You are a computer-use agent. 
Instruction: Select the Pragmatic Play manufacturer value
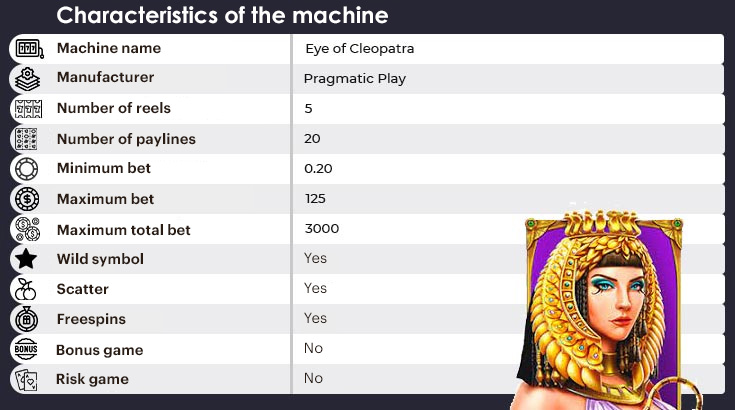point(355,79)
